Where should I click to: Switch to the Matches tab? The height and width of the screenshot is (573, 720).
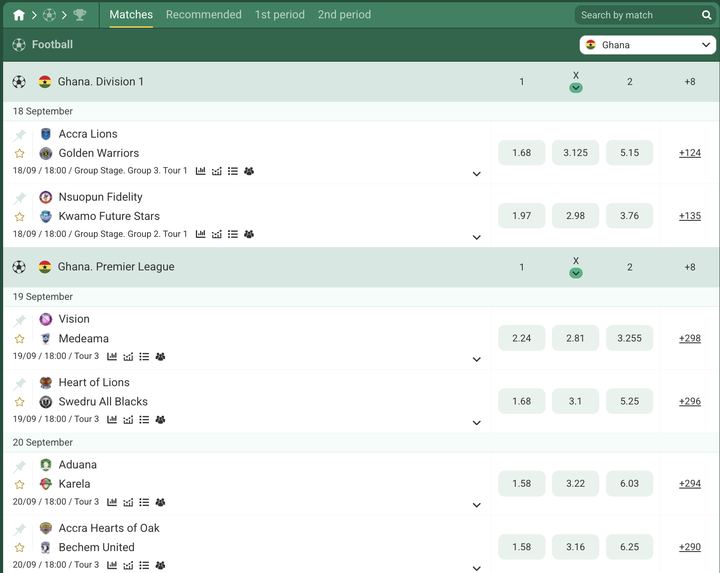pos(131,15)
